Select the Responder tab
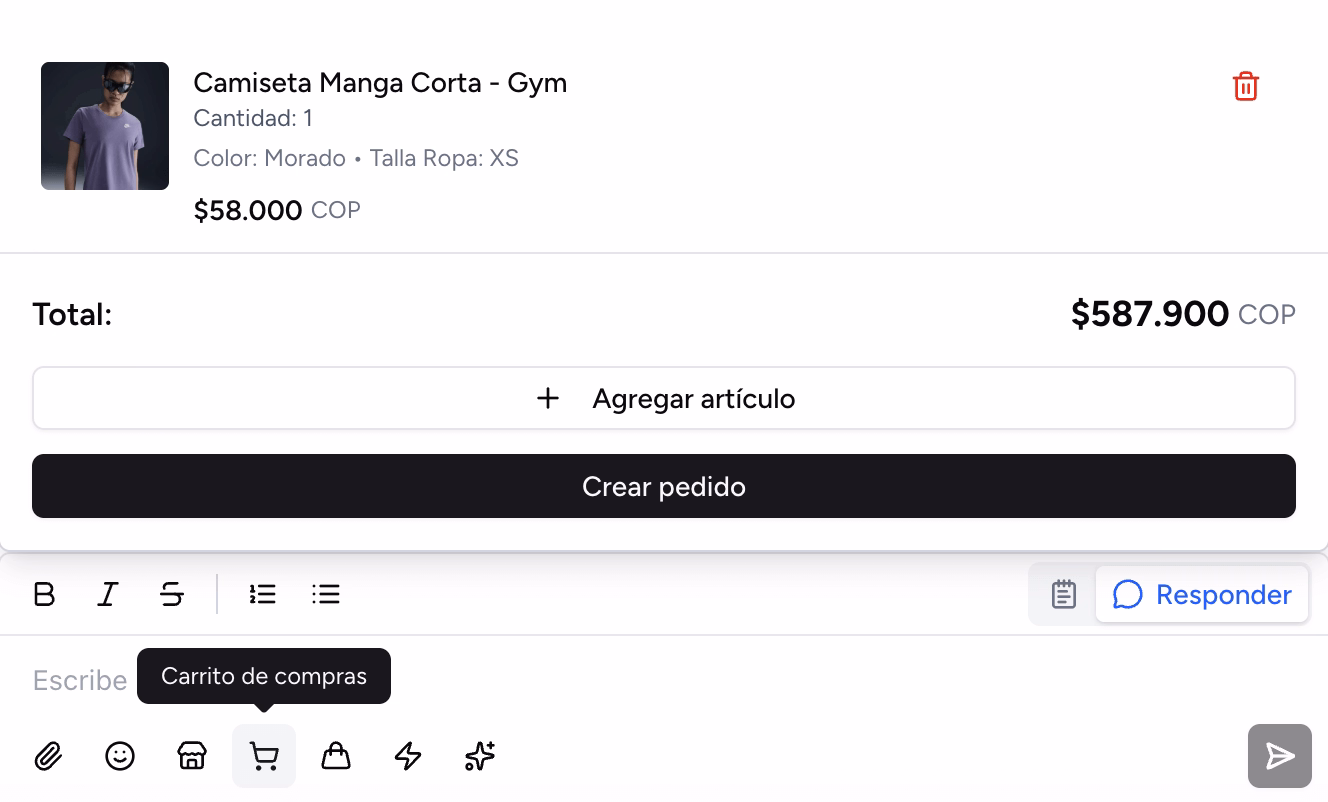 [1203, 595]
